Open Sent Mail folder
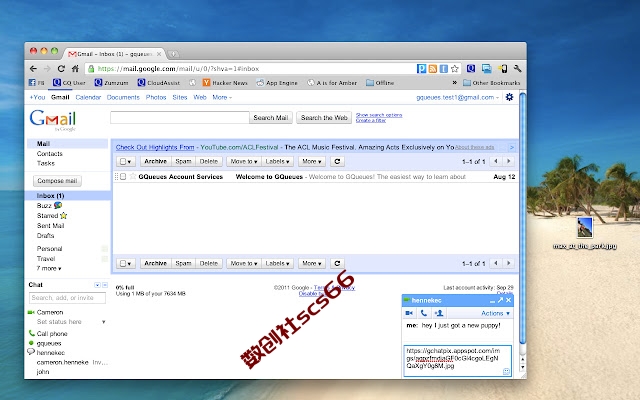The height and width of the screenshot is (400, 640). coord(51,226)
